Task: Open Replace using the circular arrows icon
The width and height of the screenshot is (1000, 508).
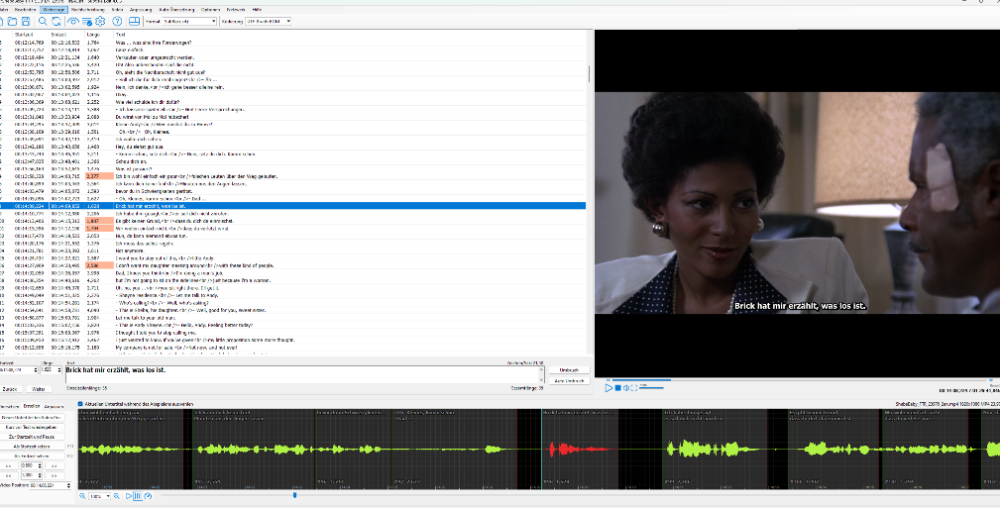Action: pos(56,21)
